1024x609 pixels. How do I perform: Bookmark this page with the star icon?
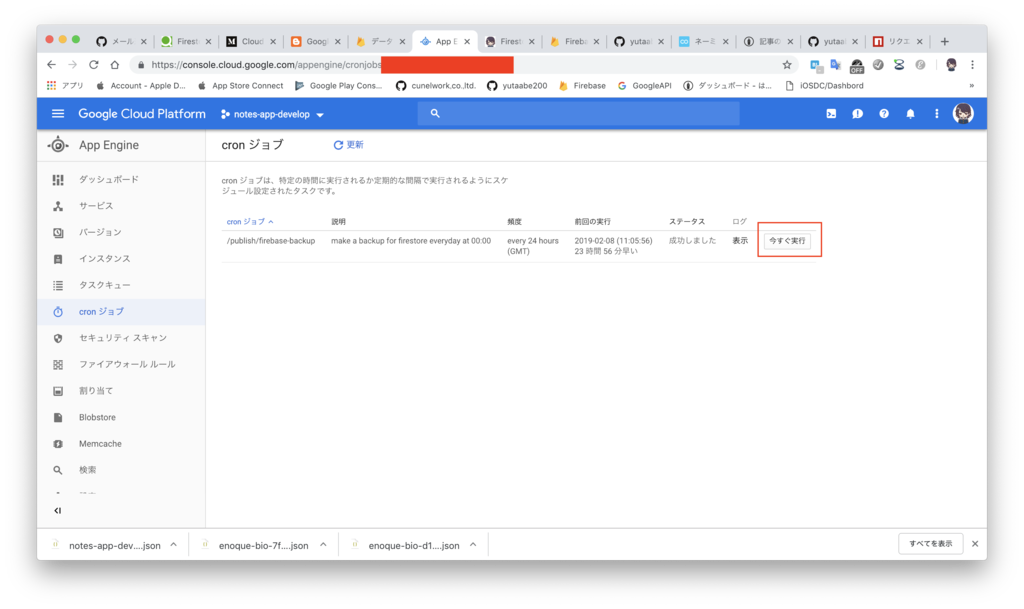click(x=787, y=65)
